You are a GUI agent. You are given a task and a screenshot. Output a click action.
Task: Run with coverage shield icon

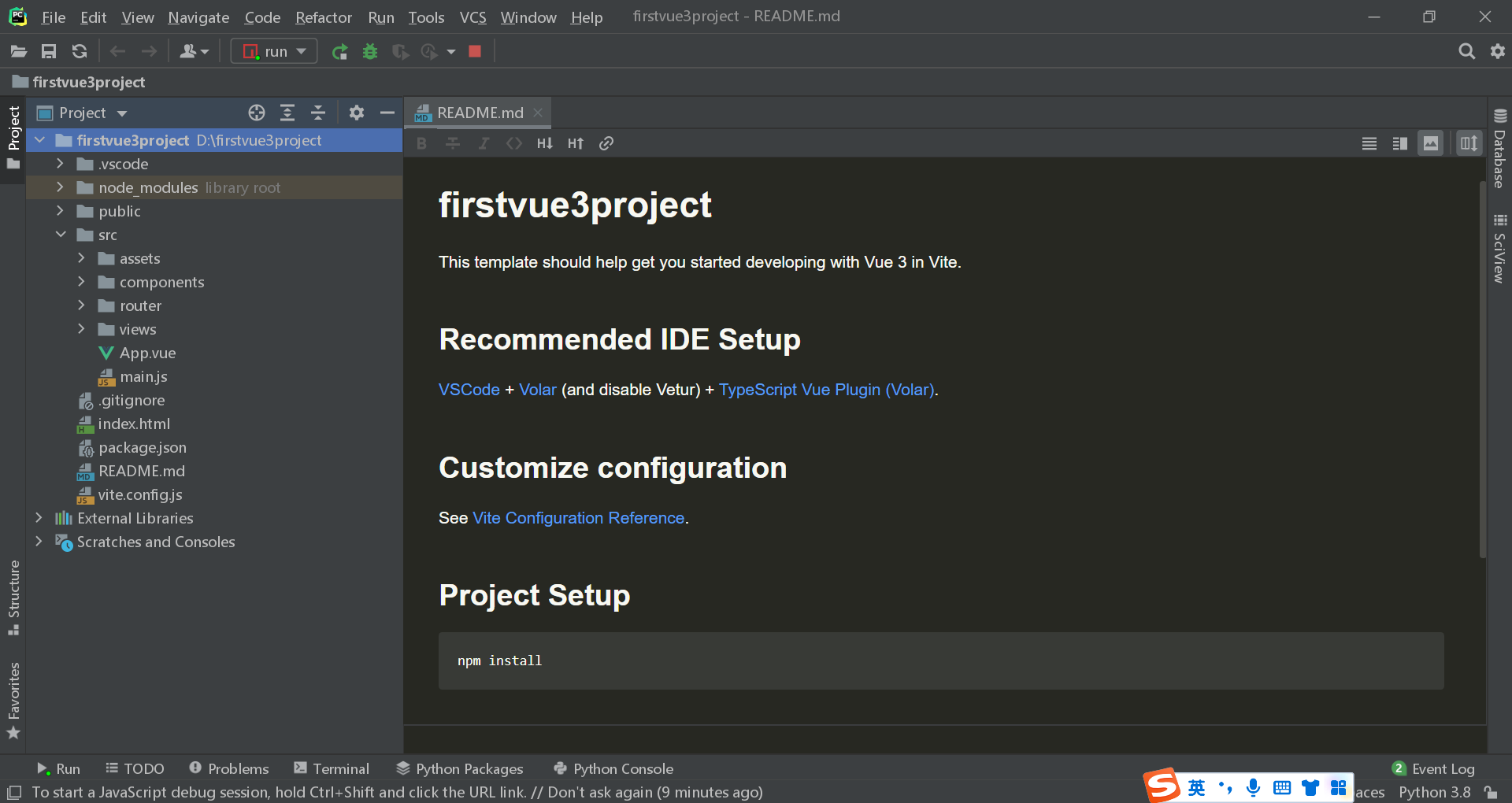click(x=400, y=51)
